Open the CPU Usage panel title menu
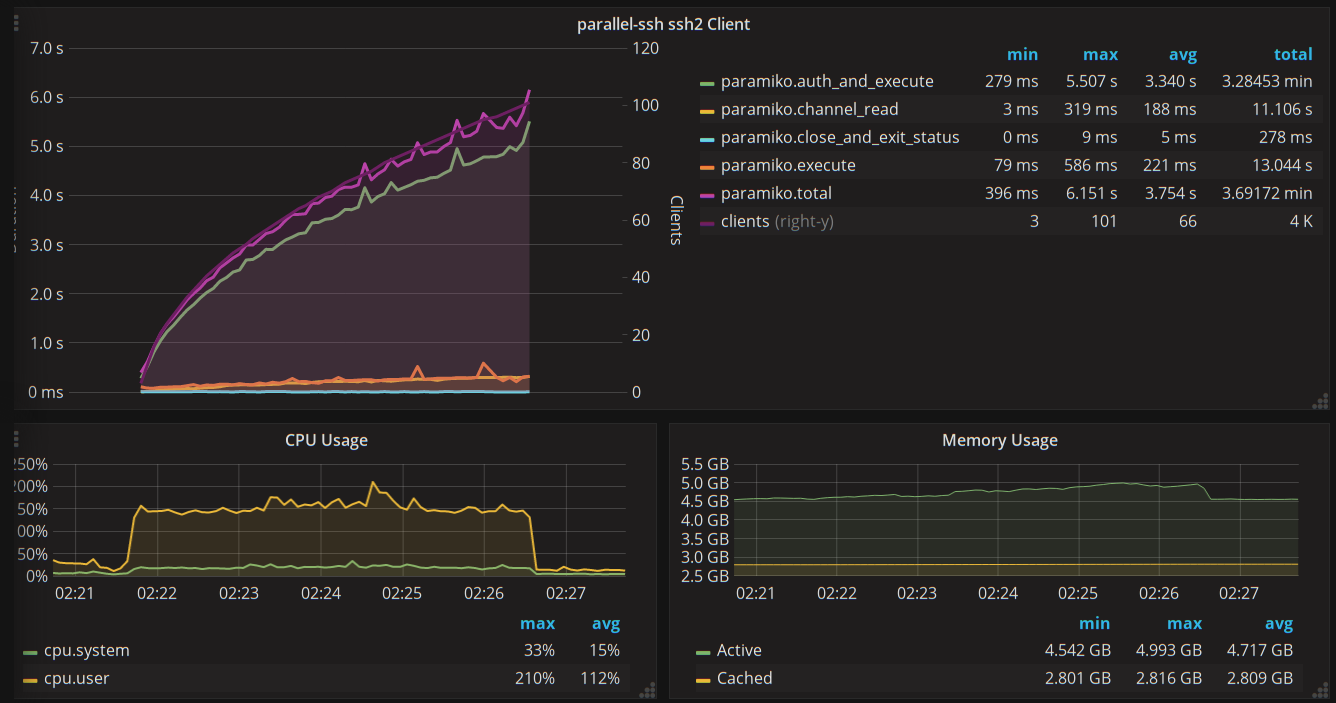 (326, 440)
